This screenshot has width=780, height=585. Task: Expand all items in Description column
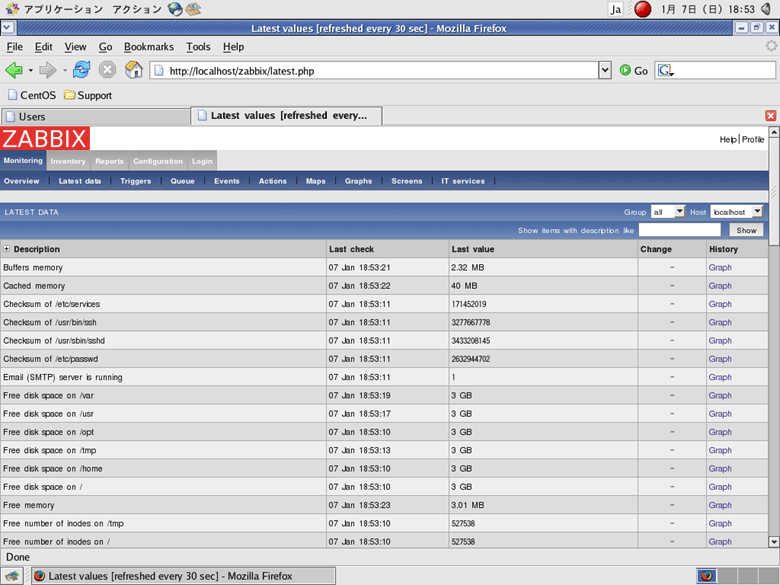pos(7,249)
